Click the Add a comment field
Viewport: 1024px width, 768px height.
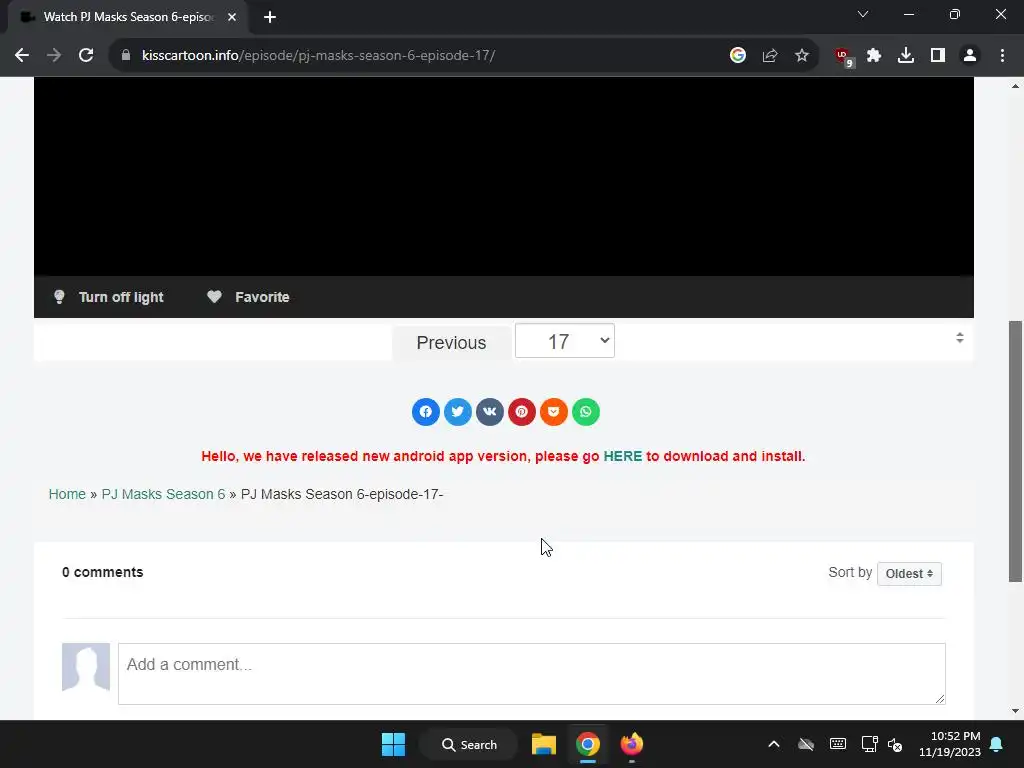(x=532, y=674)
